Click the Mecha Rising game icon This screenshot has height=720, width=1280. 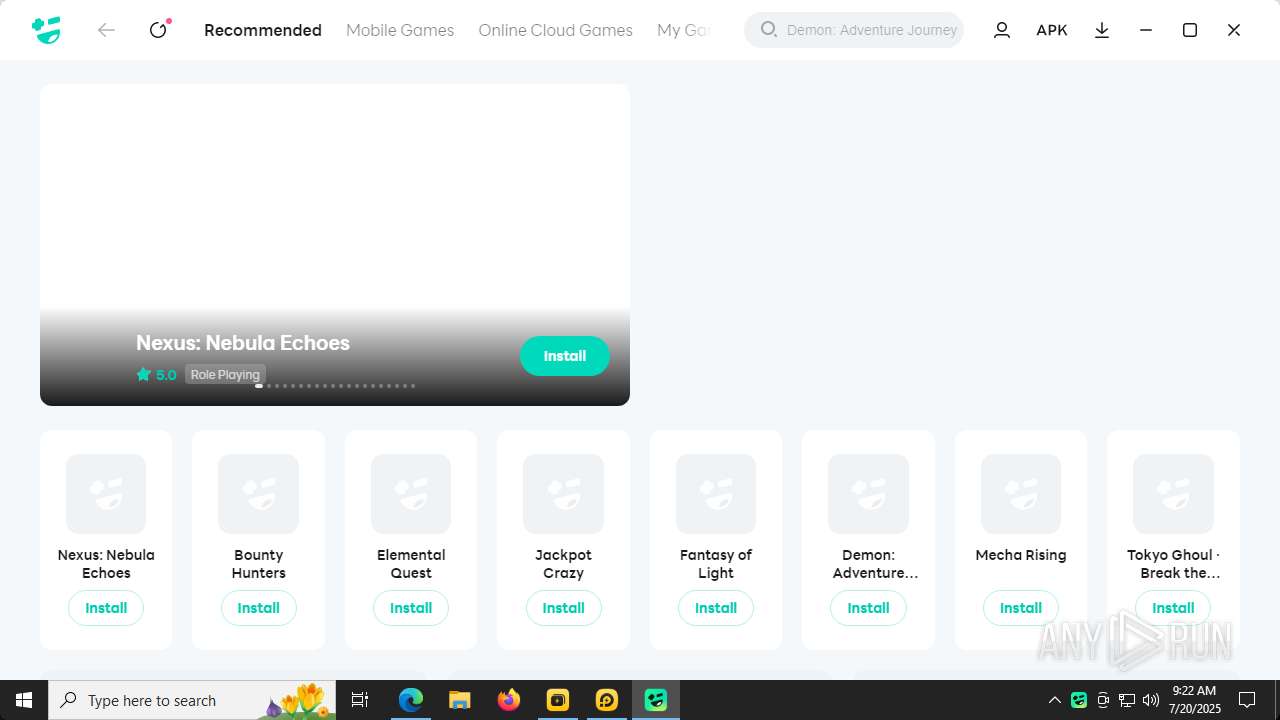coord(1021,494)
